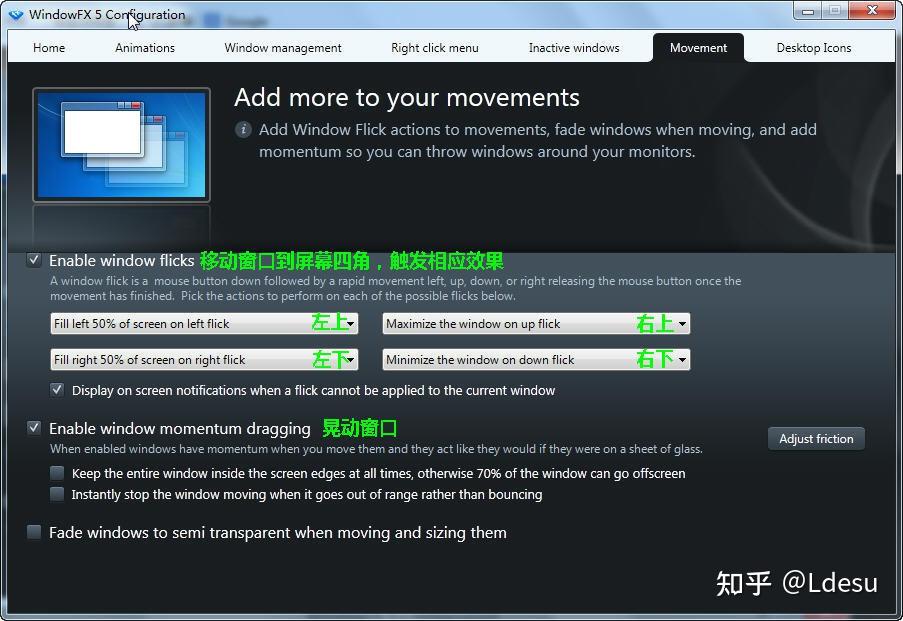Check "Keep the entire window inside the screen edges"

point(57,473)
